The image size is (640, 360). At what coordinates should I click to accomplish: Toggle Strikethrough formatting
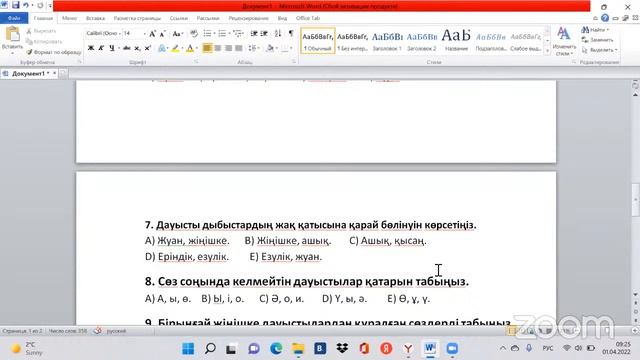[127, 48]
